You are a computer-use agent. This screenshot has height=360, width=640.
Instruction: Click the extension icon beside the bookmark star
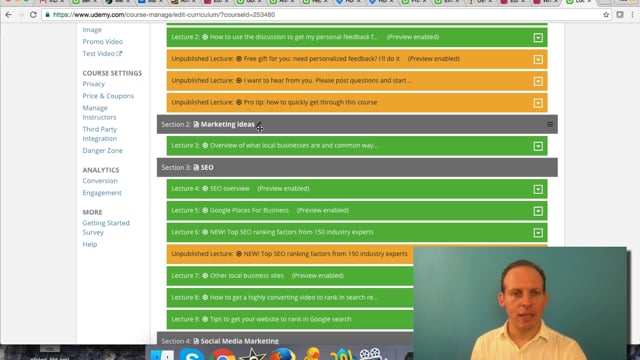tap(620, 15)
